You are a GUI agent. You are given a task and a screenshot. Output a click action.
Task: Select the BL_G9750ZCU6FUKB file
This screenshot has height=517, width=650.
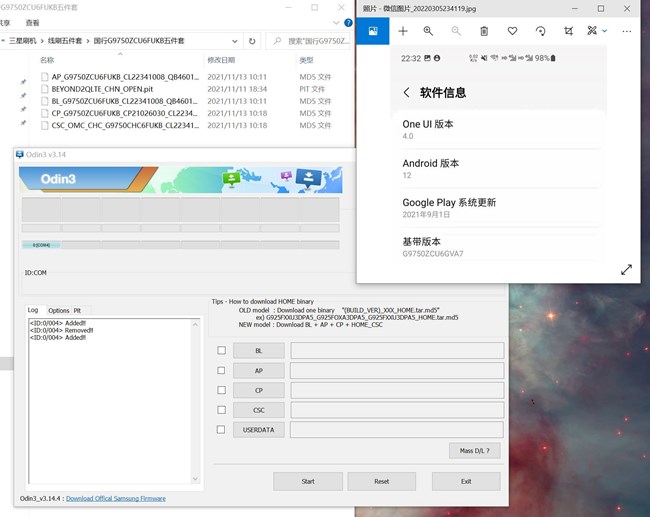pyautogui.click(x=124, y=101)
